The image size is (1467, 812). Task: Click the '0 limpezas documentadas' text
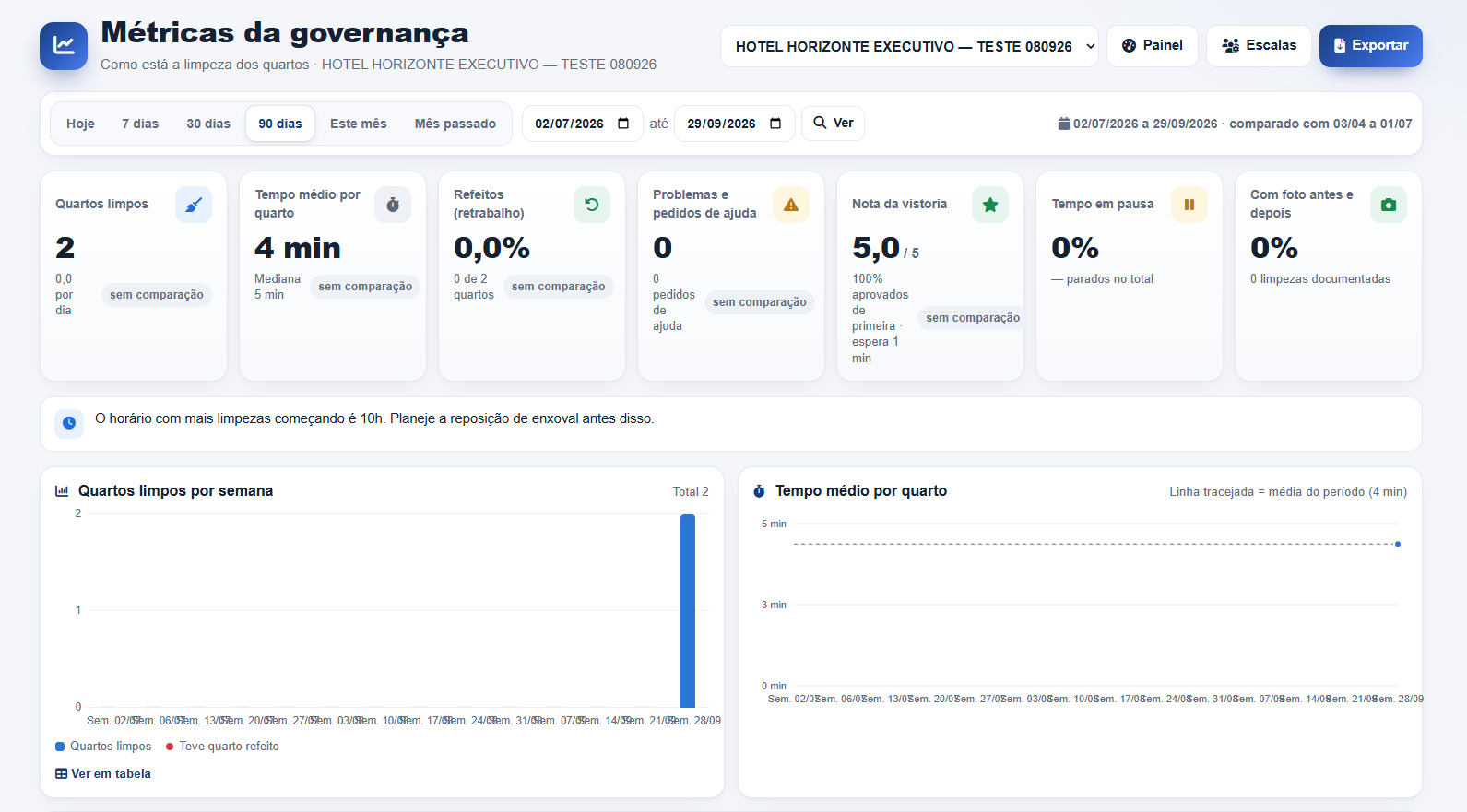pos(1320,279)
